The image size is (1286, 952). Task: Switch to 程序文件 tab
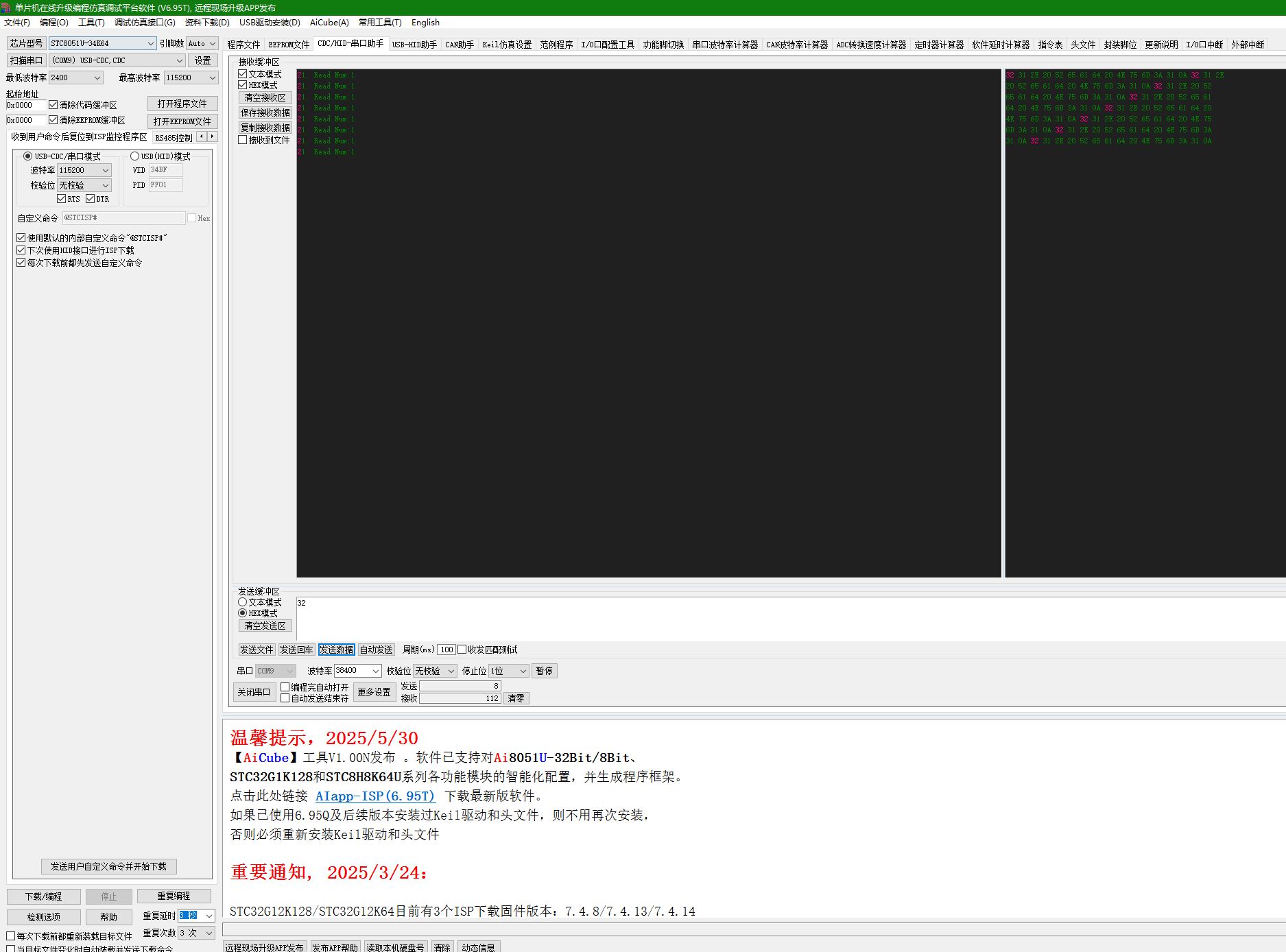(243, 45)
